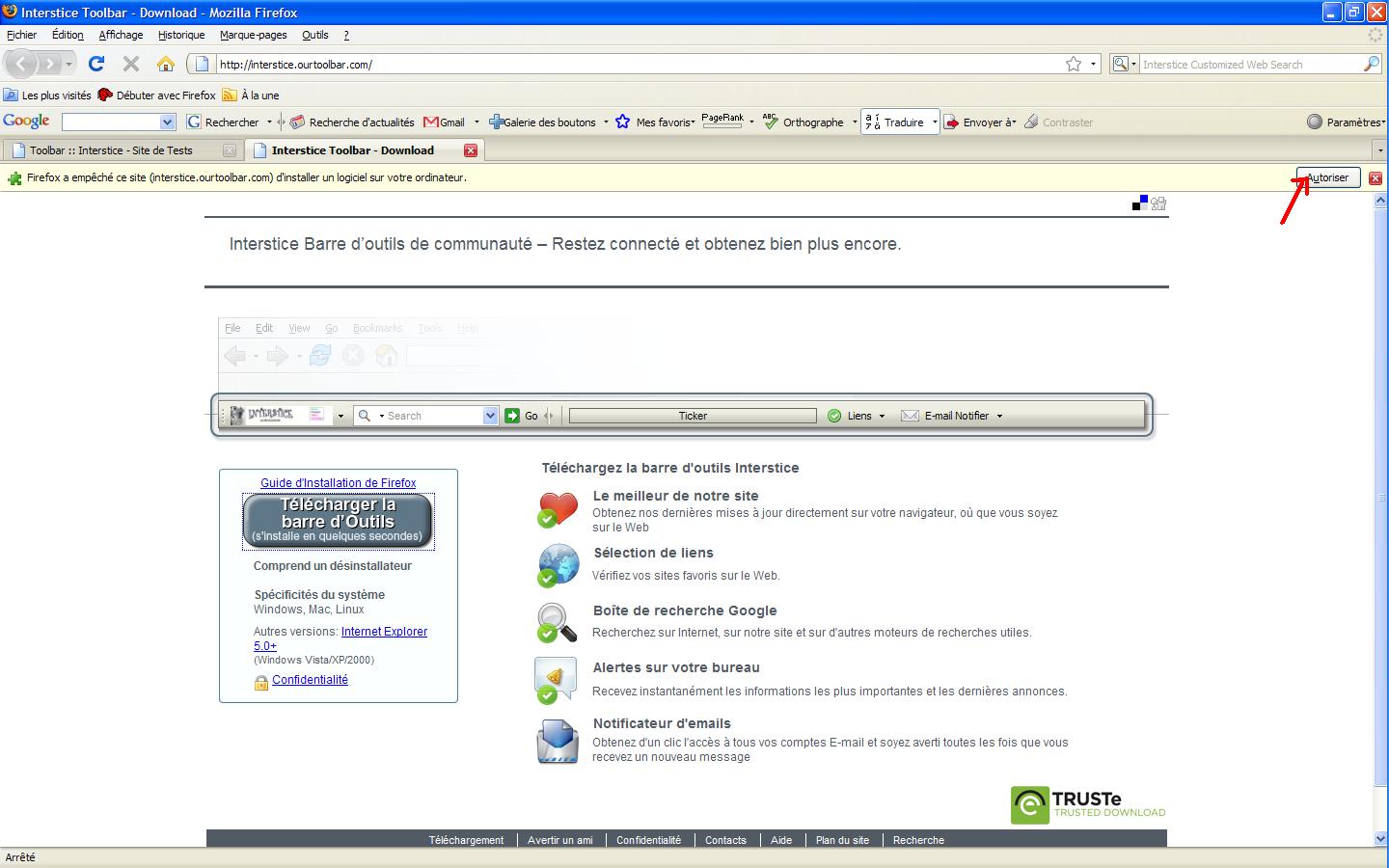1389x868 pixels.
Task: Open the Marque-pages menu
Action: [x=253, y=35]
